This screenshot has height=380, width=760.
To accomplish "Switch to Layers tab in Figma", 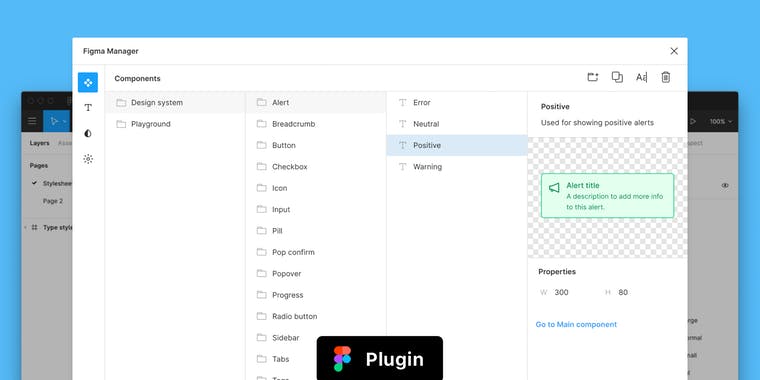I will [39, 143].
